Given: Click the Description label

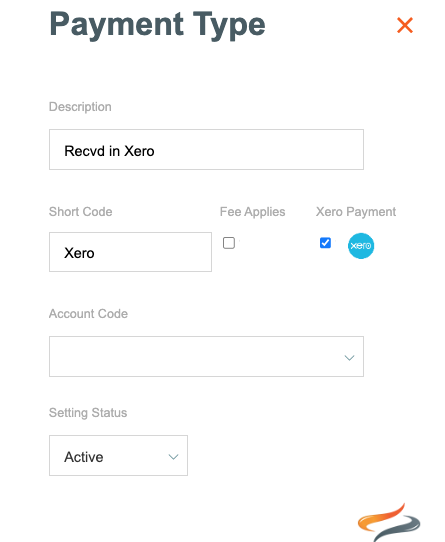Looking at the screenshot, I should (80, 107).
